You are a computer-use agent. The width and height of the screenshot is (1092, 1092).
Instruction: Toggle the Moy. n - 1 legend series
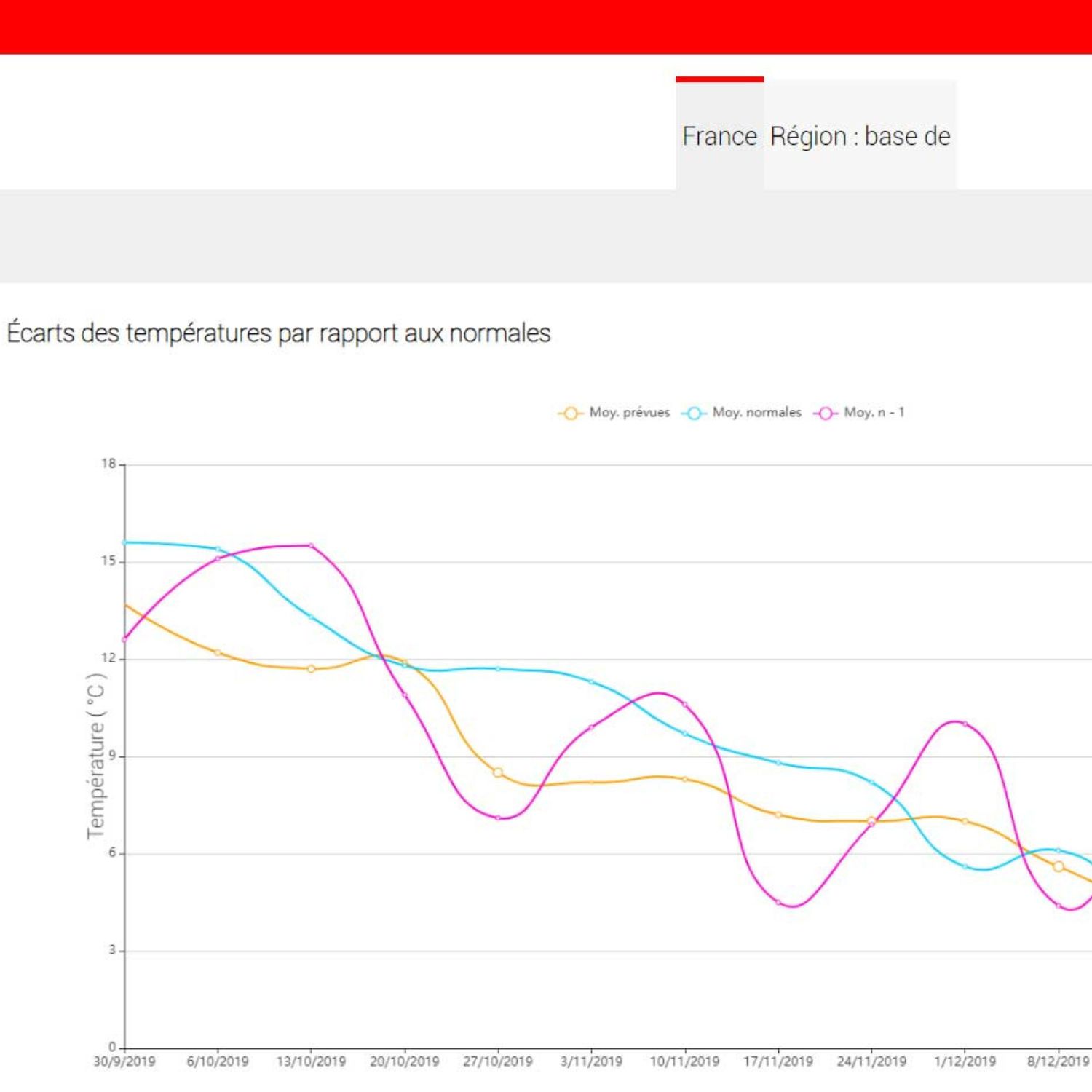click(x=859, y=413)
